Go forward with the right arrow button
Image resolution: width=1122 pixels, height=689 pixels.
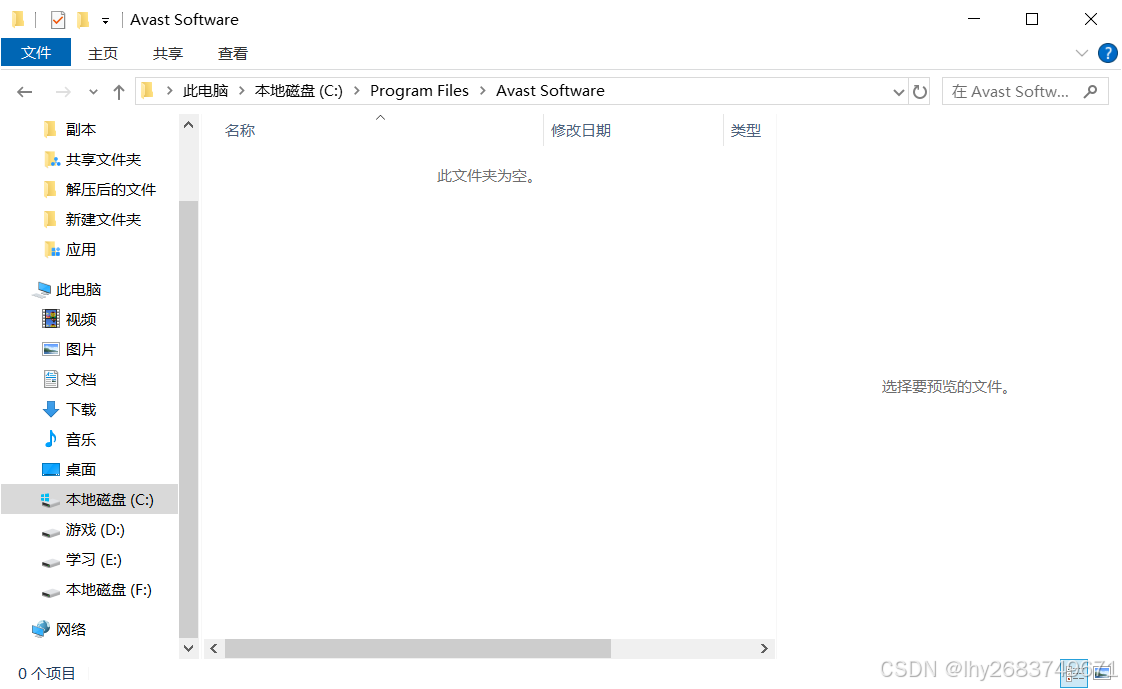click(x=63, y=92)
